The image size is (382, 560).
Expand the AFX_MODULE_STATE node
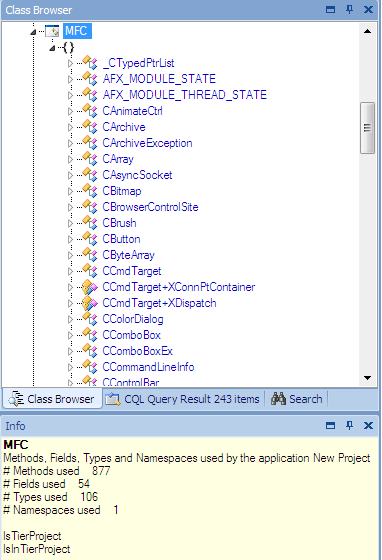70,79
